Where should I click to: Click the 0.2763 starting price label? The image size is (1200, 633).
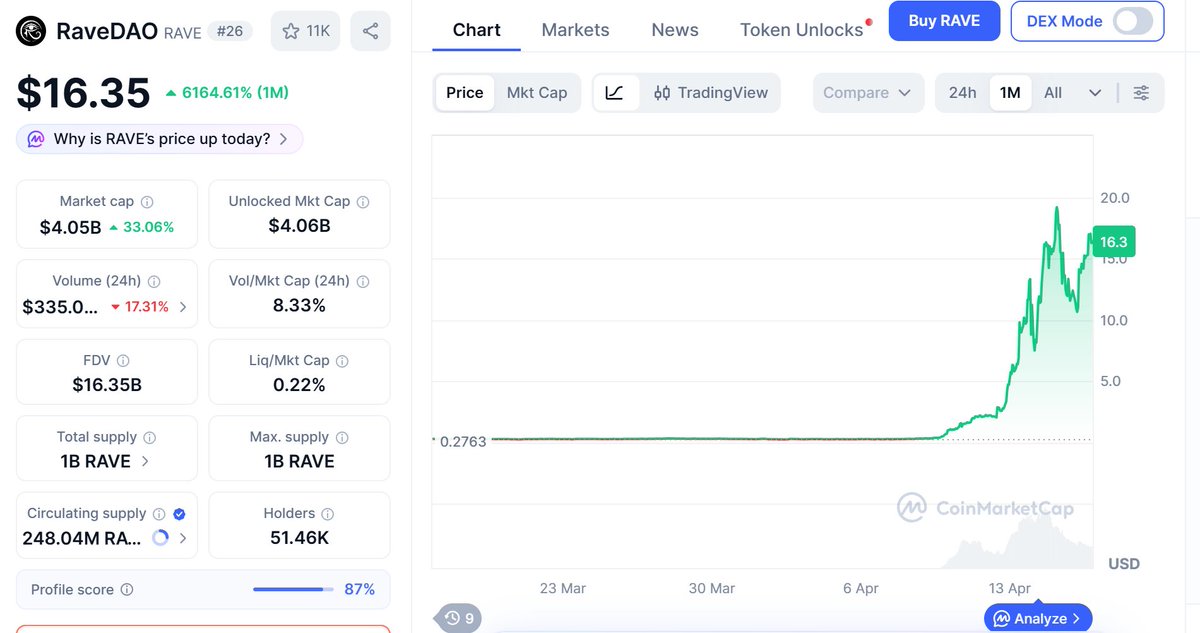(x=463, y=441)
